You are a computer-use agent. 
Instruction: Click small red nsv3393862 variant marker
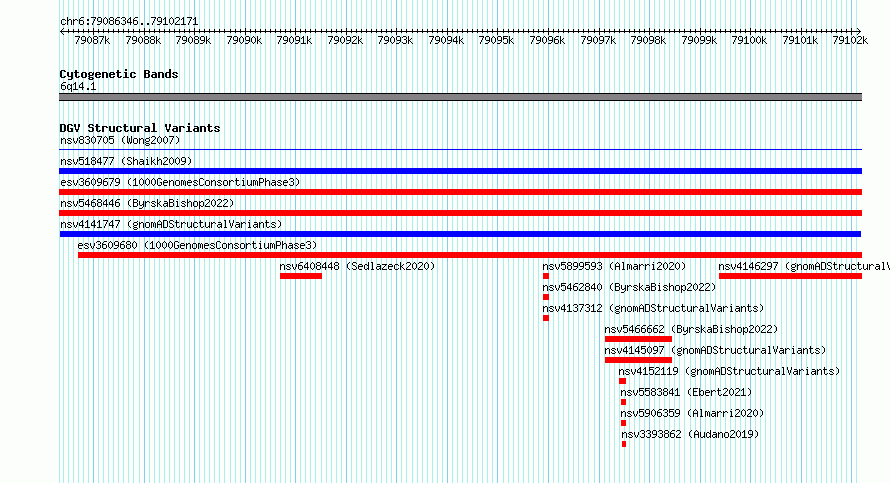pos(624,444)
